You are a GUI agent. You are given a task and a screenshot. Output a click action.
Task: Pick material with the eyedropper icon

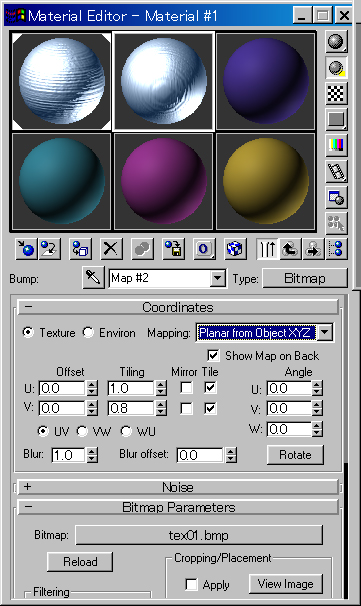(94, 277)
